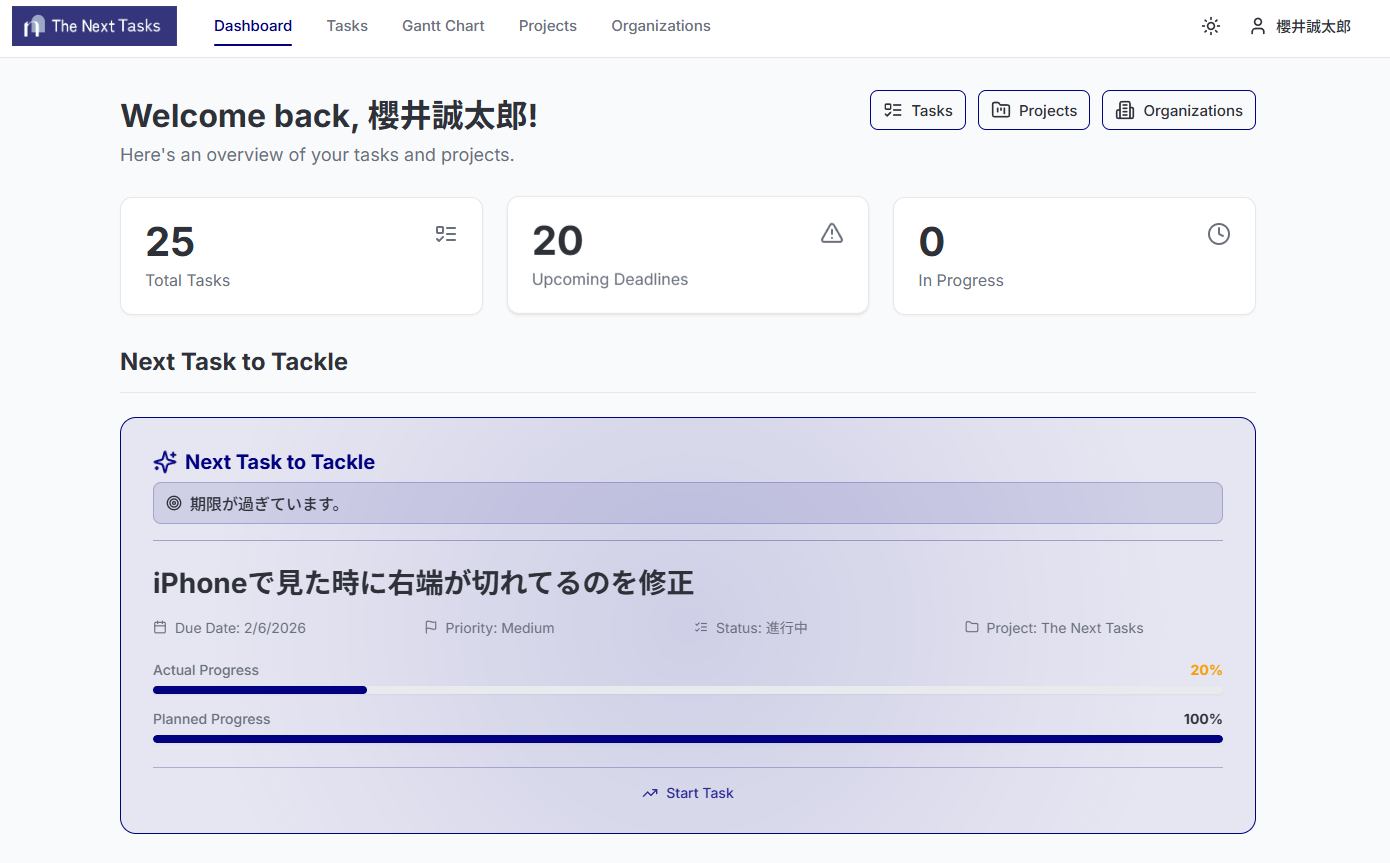Viewport: 1390px width, 863px height.
Task: Click the warning triangle on Upcoming Deadlines card
Action: (x=832, y=233)
